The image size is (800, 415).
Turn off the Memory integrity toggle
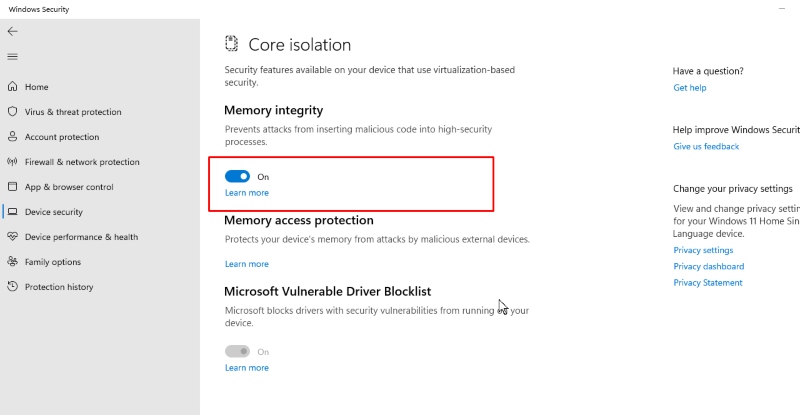(237, 176)
